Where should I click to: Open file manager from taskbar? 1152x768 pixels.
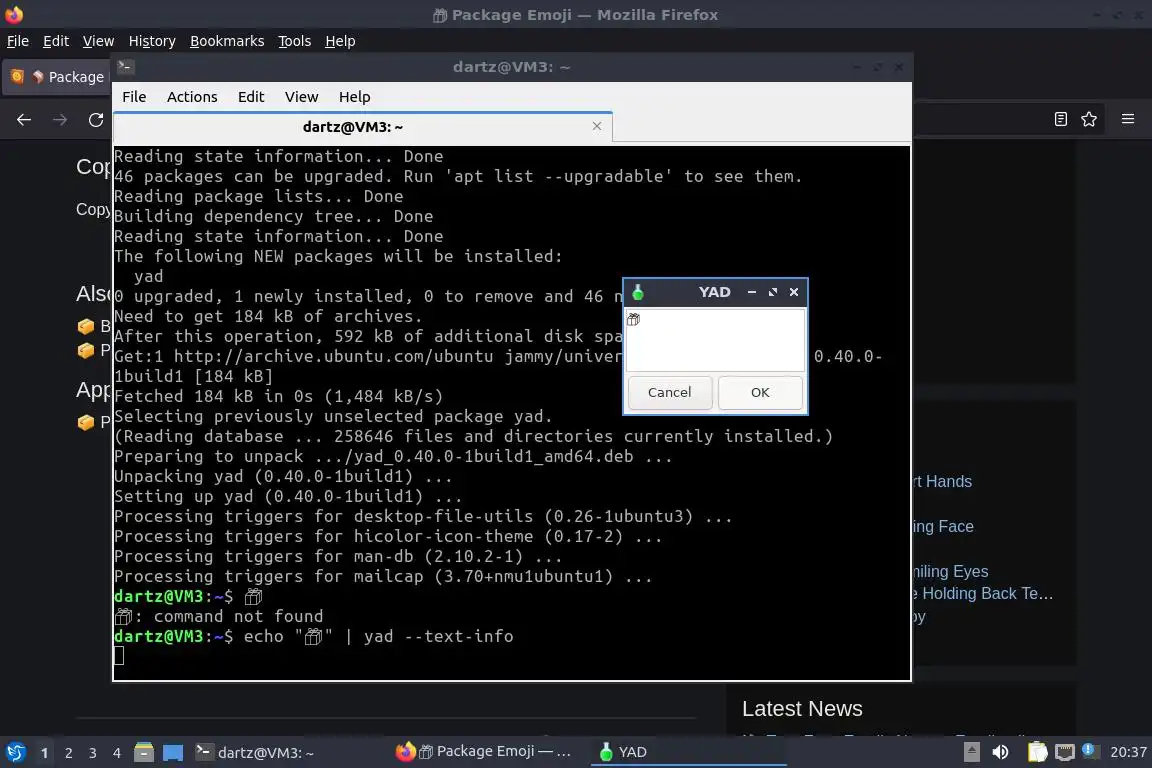[144, 753]
